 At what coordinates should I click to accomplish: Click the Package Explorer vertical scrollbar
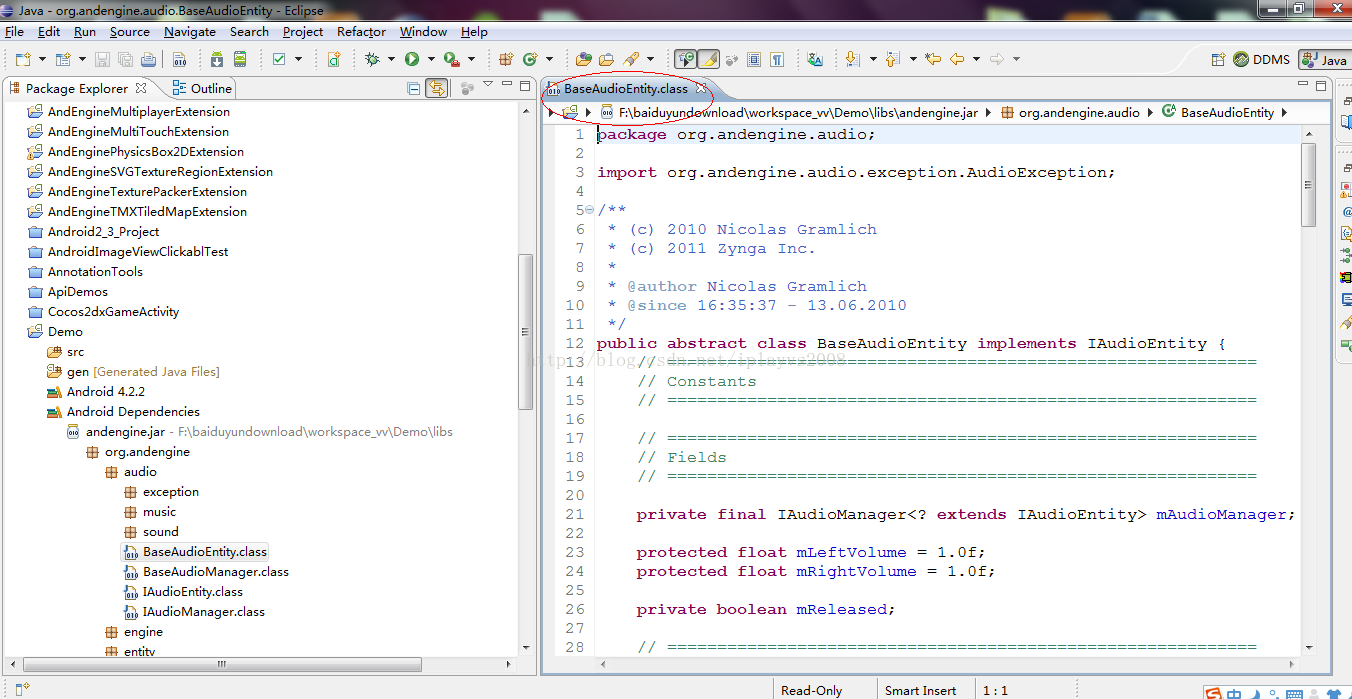point(526,332)
